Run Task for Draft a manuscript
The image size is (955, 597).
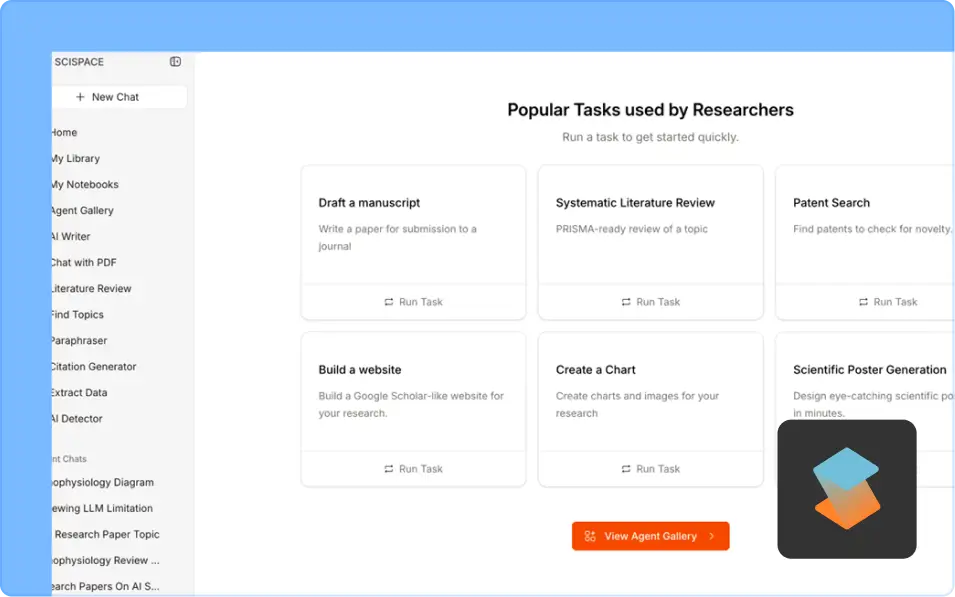coord(414,302)
